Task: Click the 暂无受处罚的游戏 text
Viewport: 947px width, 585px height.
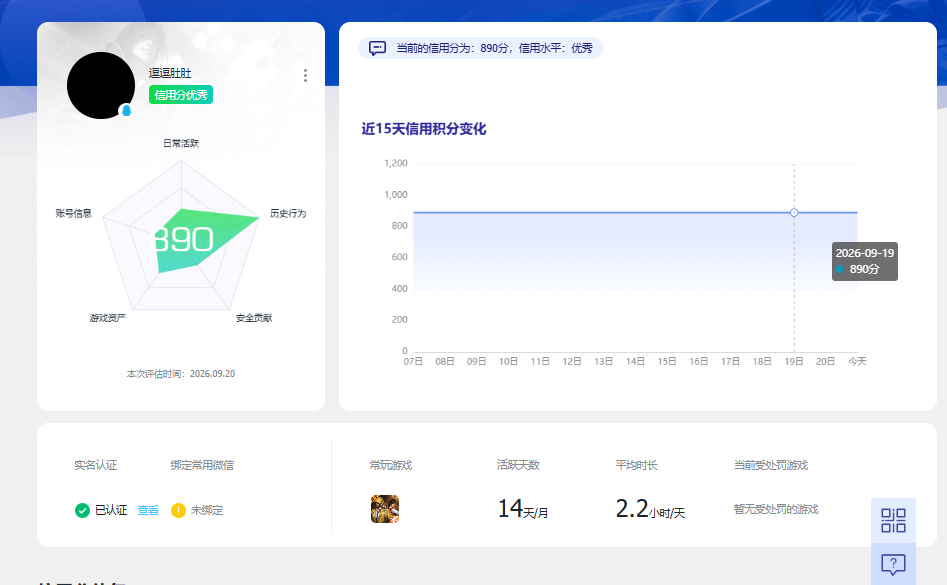Action: coord(776,510)
